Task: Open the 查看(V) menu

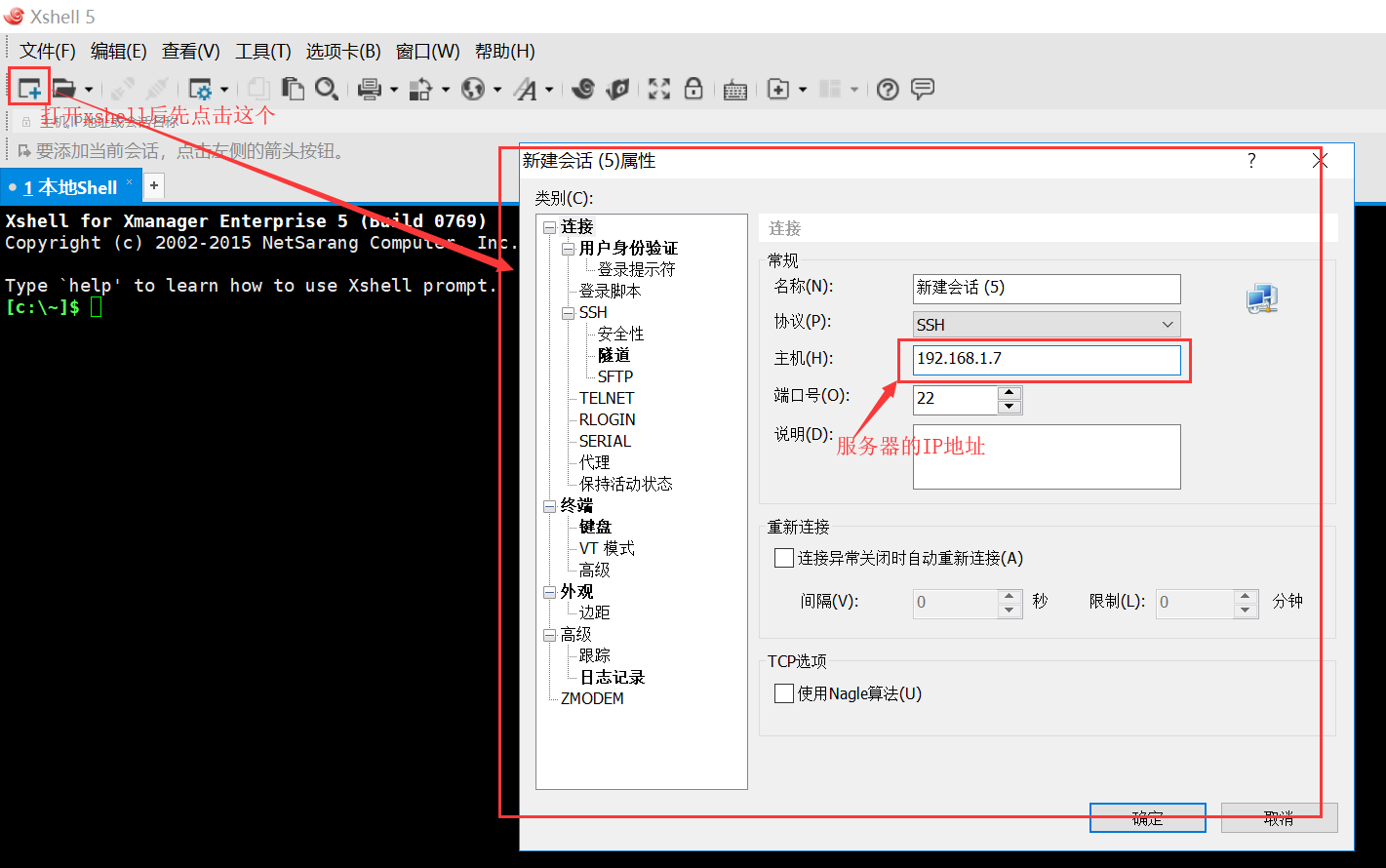Action: pos(191,51)
